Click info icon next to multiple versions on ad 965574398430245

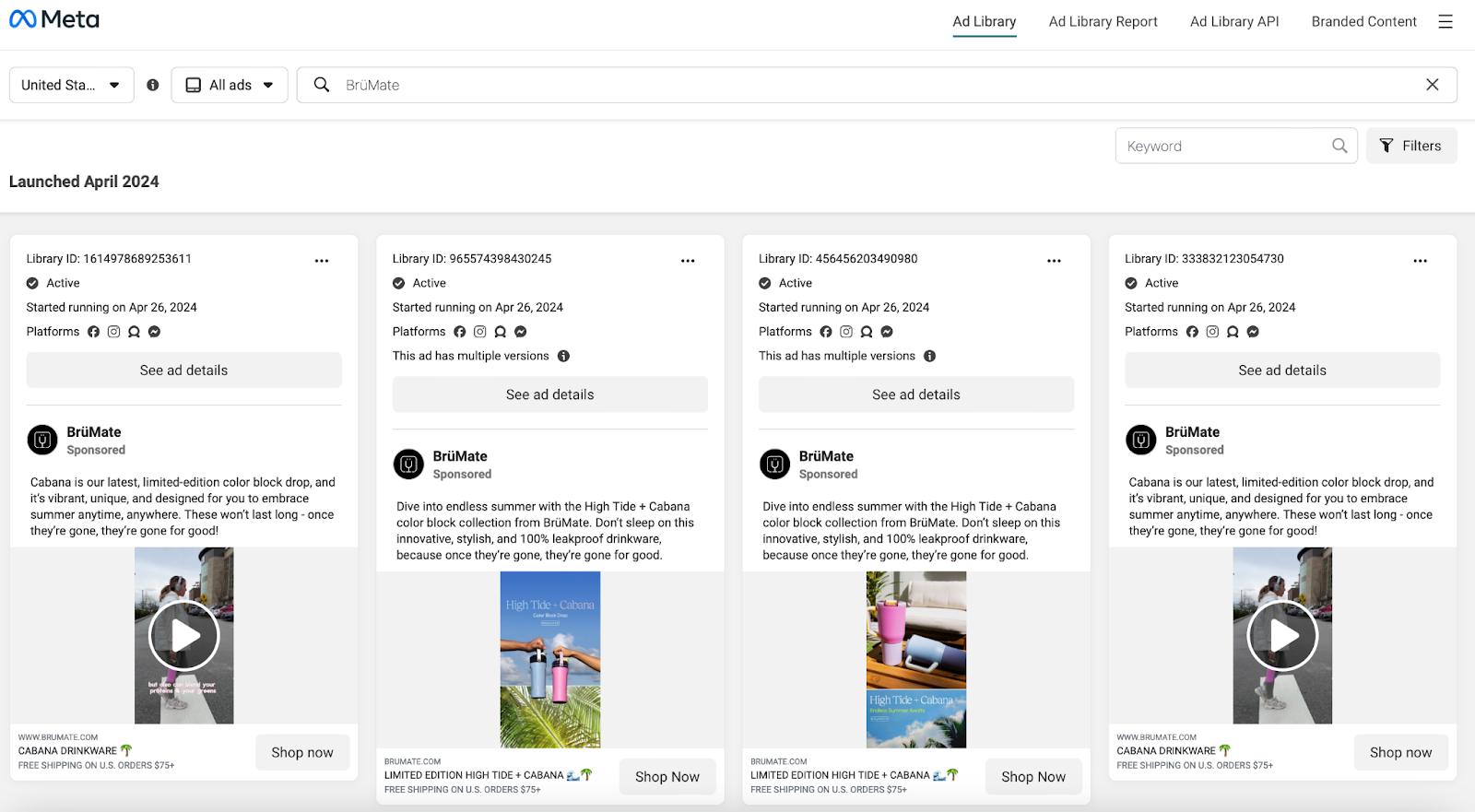tap(563, 356)
